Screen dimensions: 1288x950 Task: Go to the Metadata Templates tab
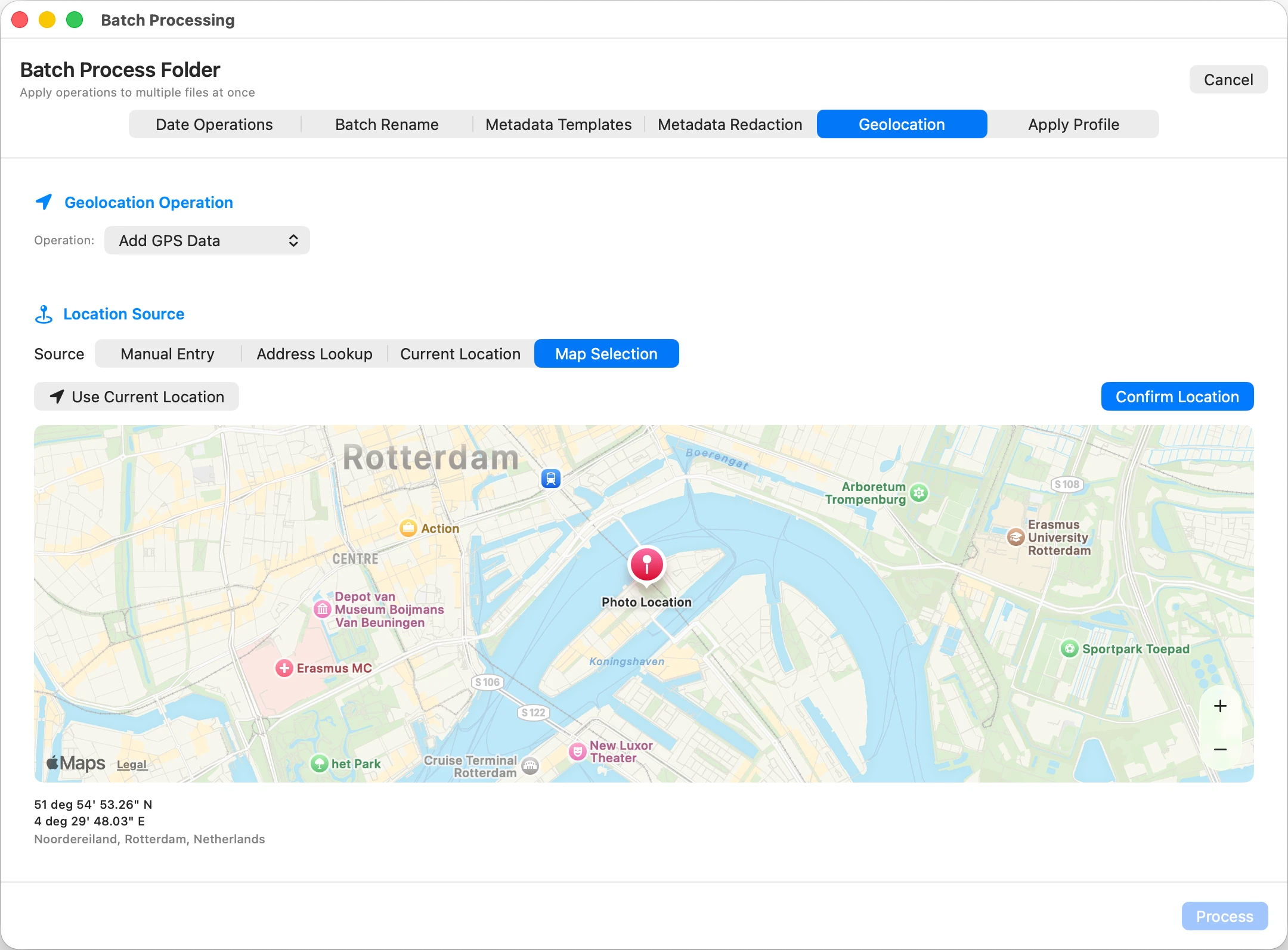pos(558,125)
